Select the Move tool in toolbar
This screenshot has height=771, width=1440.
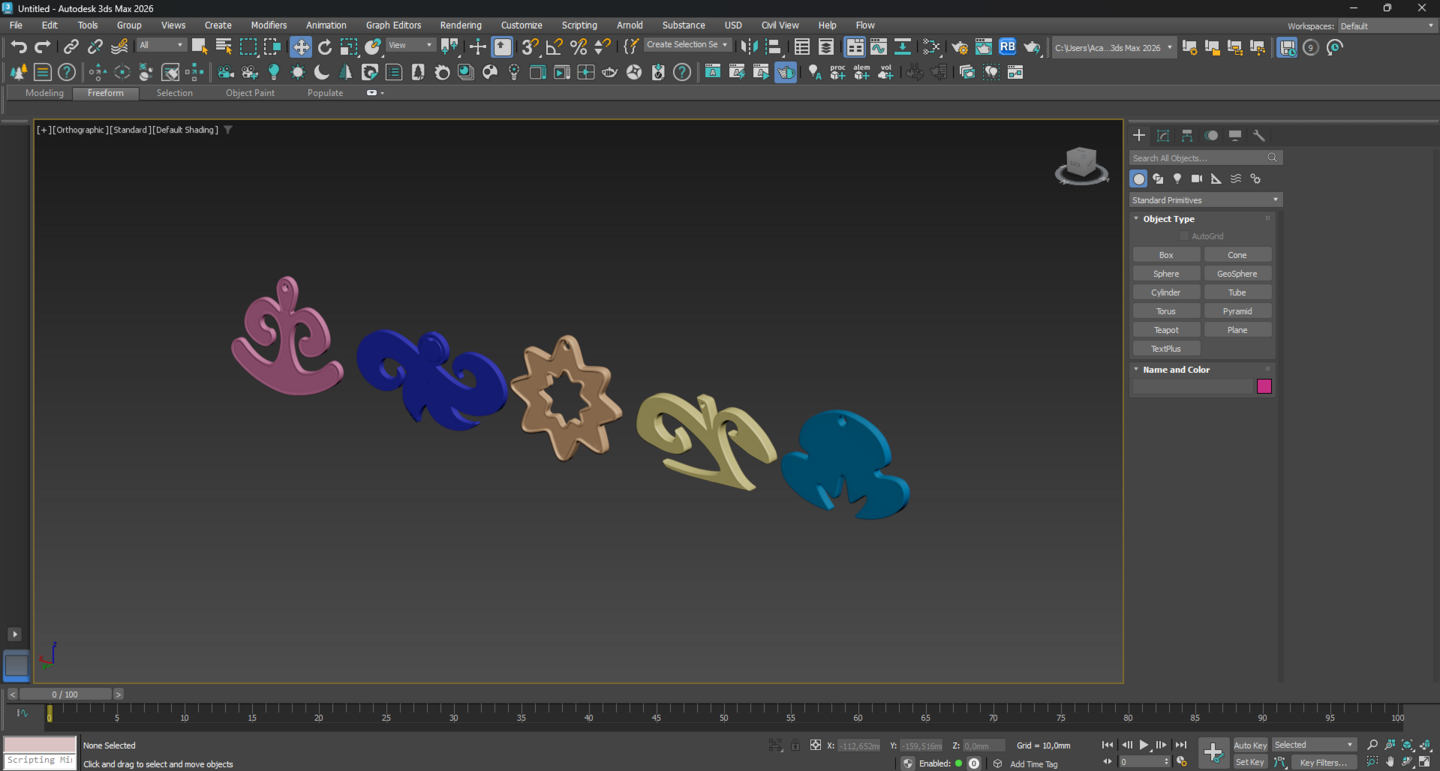click(301, 47)
